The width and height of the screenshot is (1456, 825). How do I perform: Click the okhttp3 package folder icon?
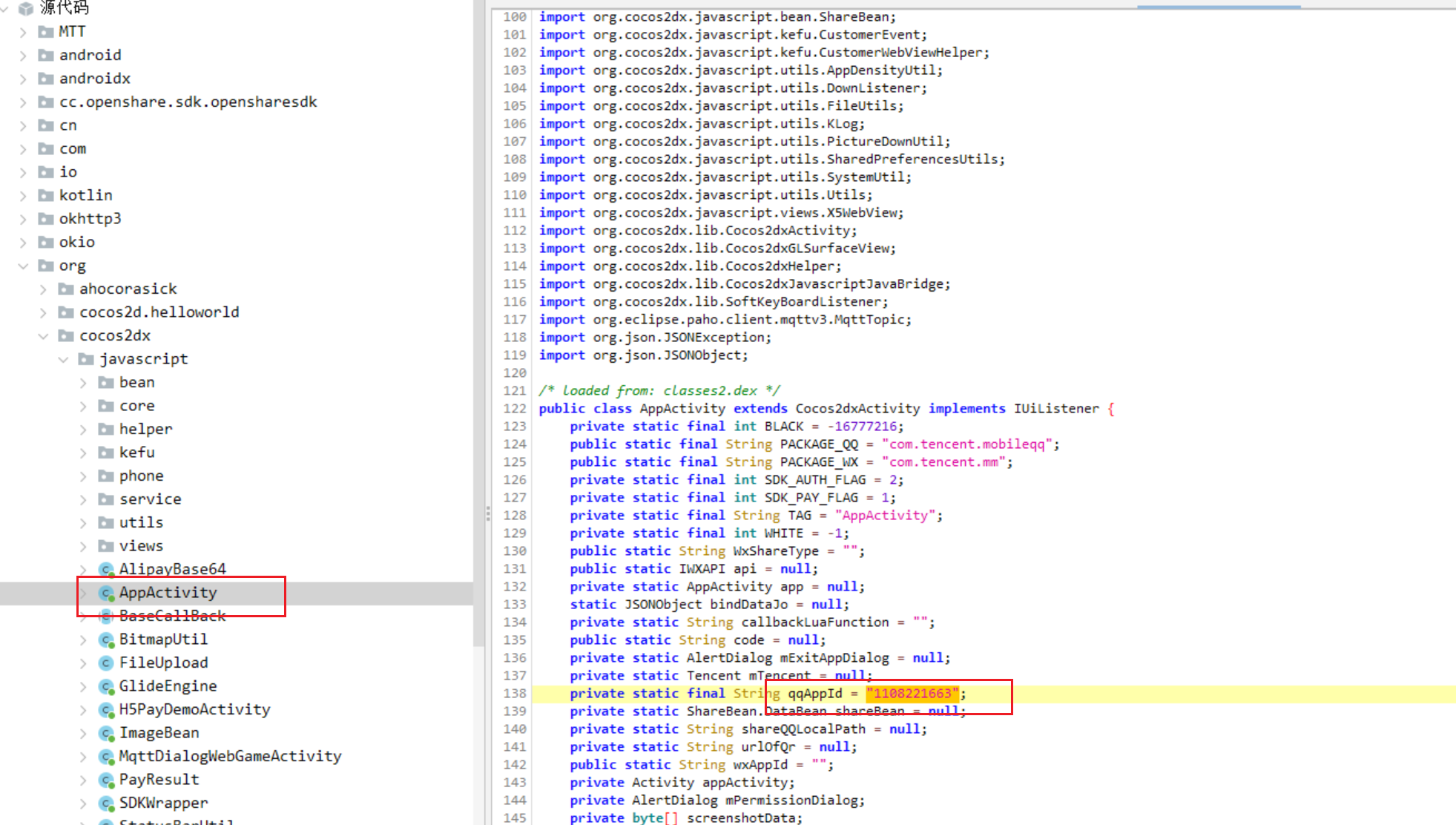point(46,219)
